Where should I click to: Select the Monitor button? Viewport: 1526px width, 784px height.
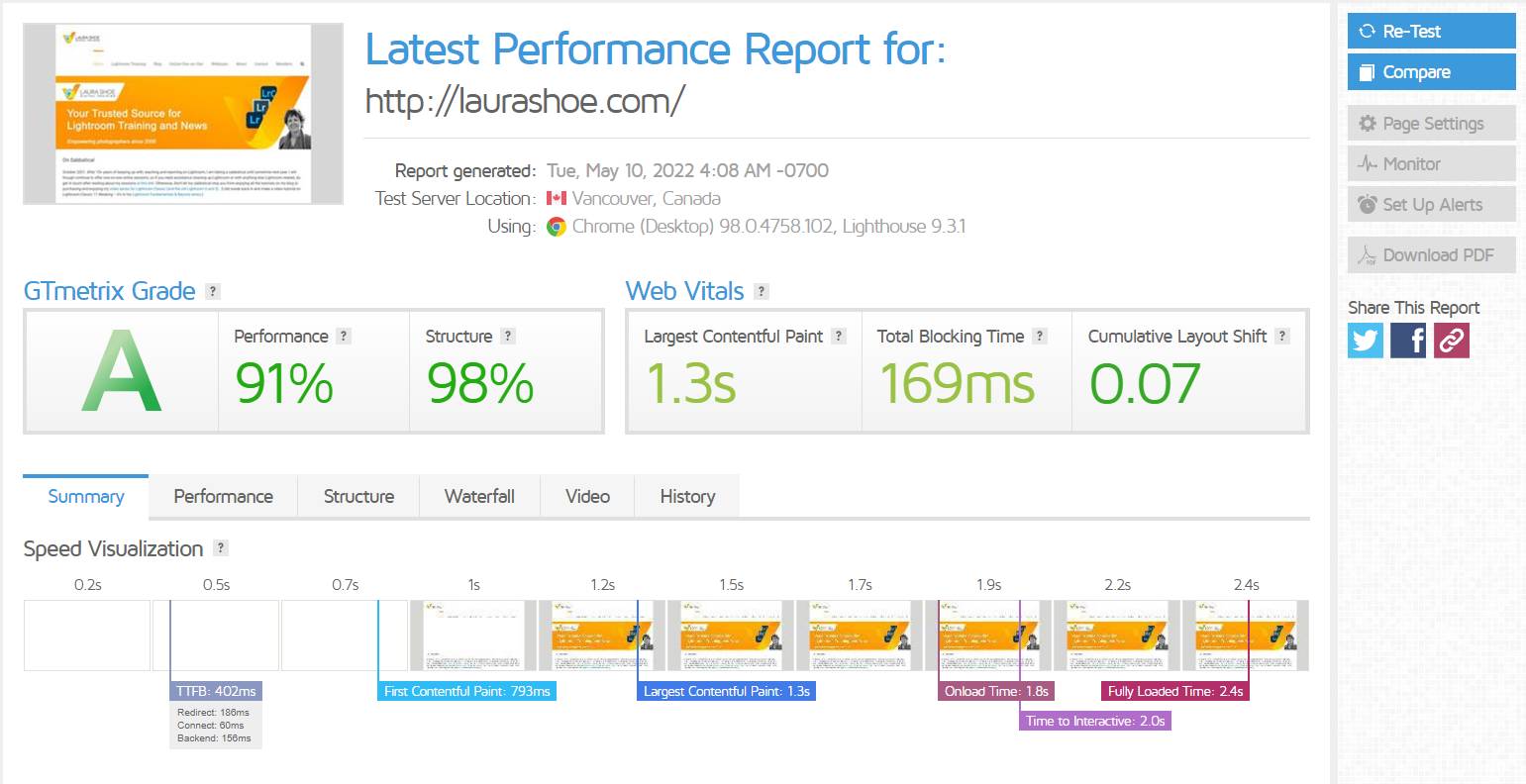click(1431, 164)
